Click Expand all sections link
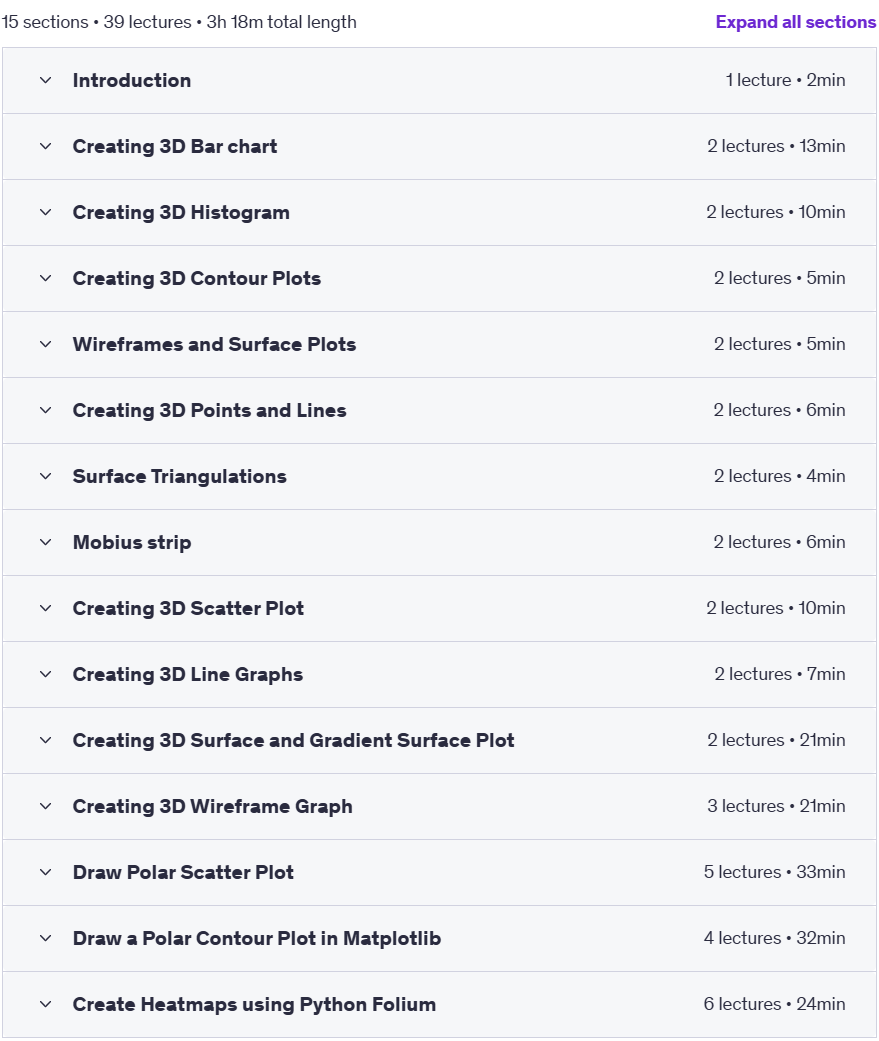Image resolution: width=879 pixels, height=1041 pixels. pyautogui.click(x=795, y=22)
